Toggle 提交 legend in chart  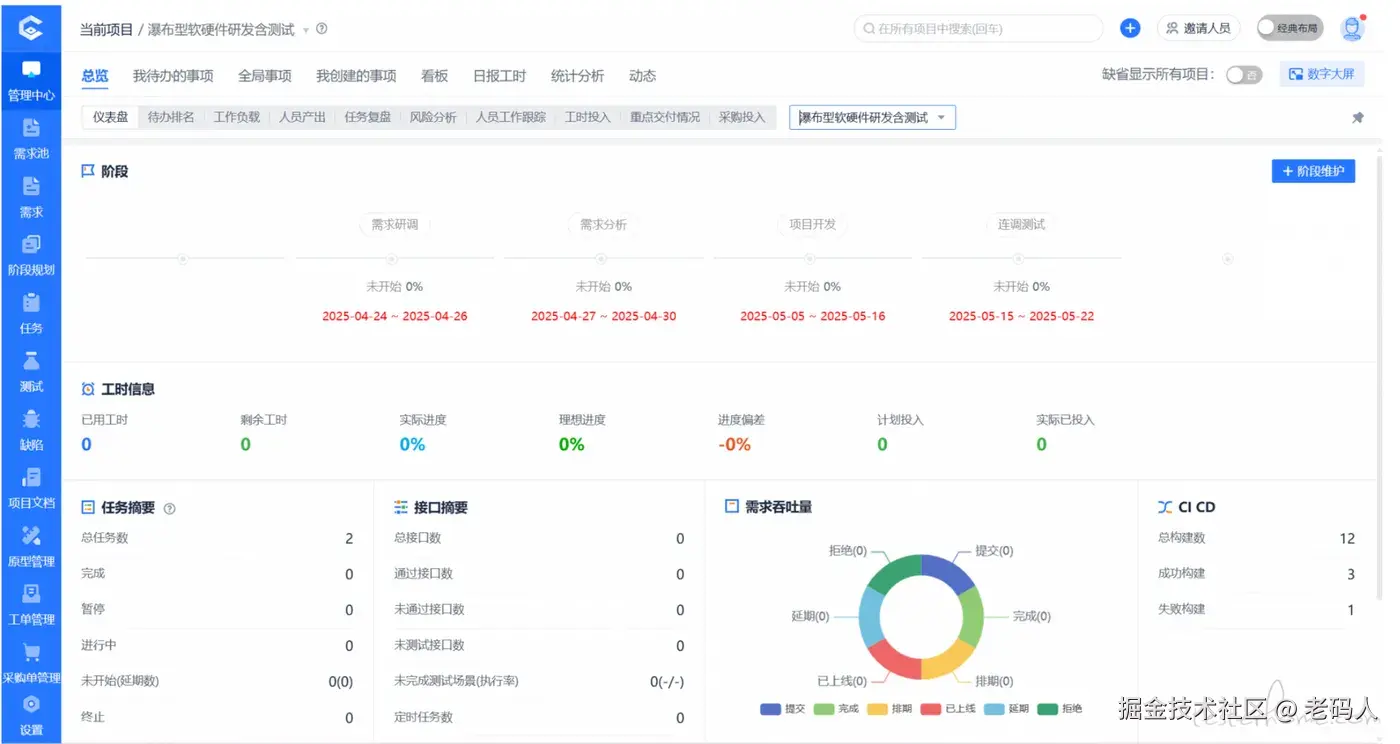[782, 709]
